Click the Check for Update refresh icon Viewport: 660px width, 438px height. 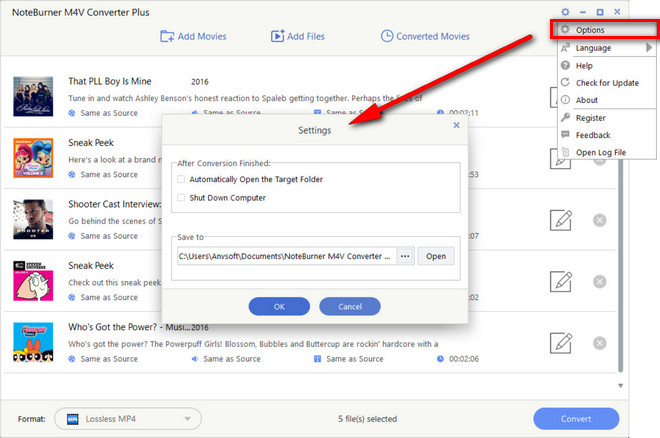click(565, 82)
